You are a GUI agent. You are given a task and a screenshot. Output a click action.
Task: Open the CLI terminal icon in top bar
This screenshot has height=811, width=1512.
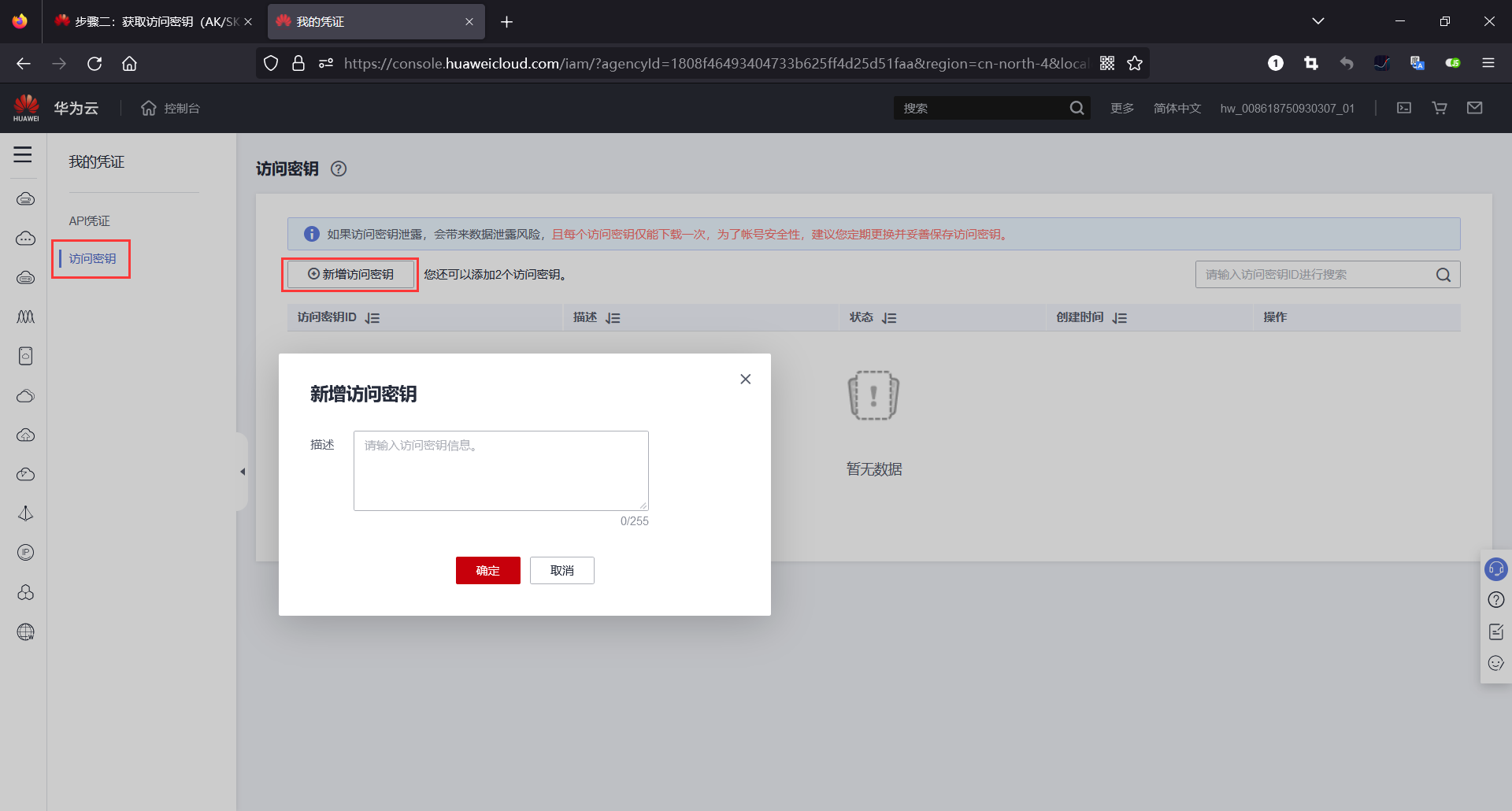point(1403,108)
